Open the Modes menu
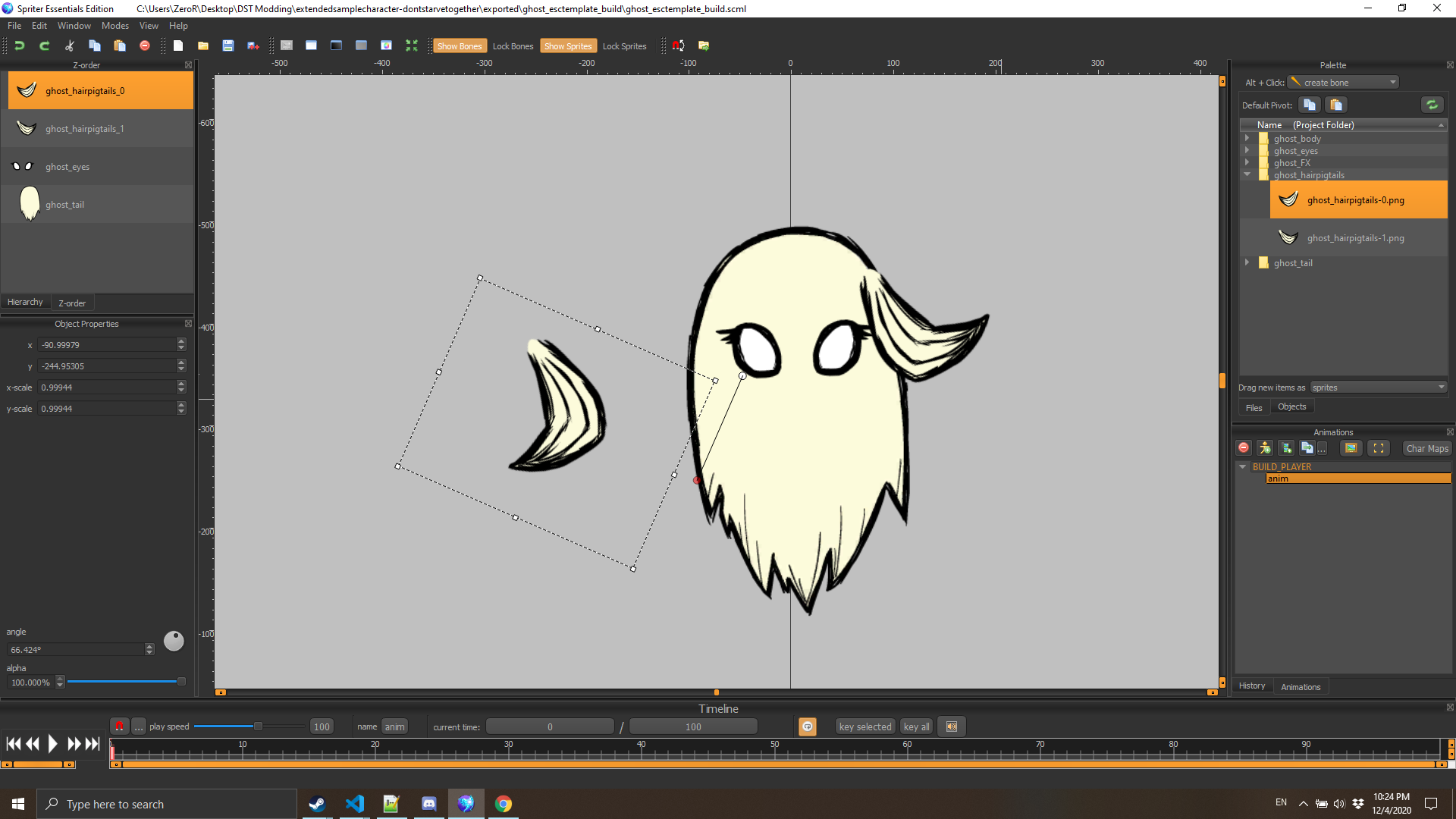 click(x=115, y=26)
